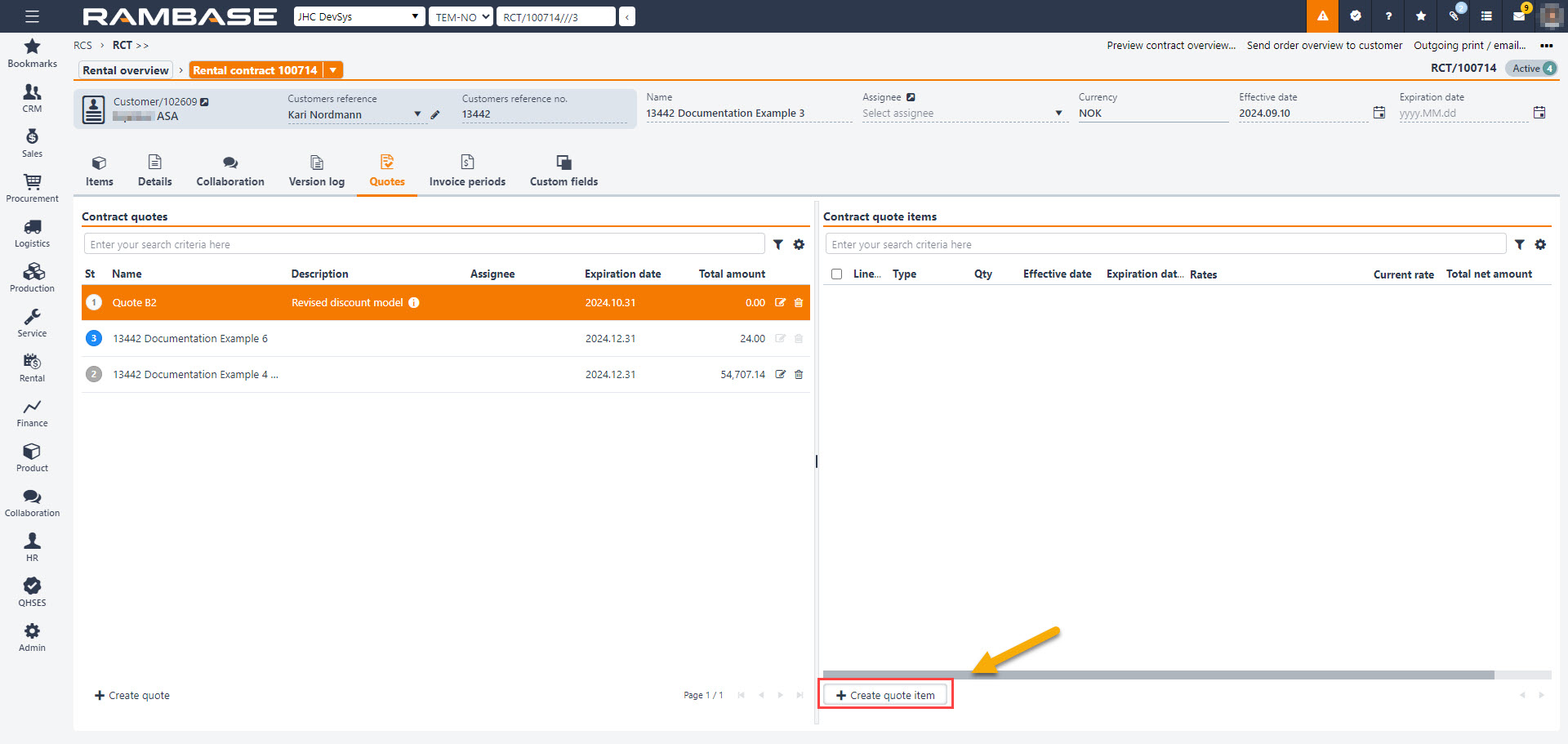Screen dimensions: 1568x744
Task: Open the Contract quotes filter icon
Action: pos(778,244)
